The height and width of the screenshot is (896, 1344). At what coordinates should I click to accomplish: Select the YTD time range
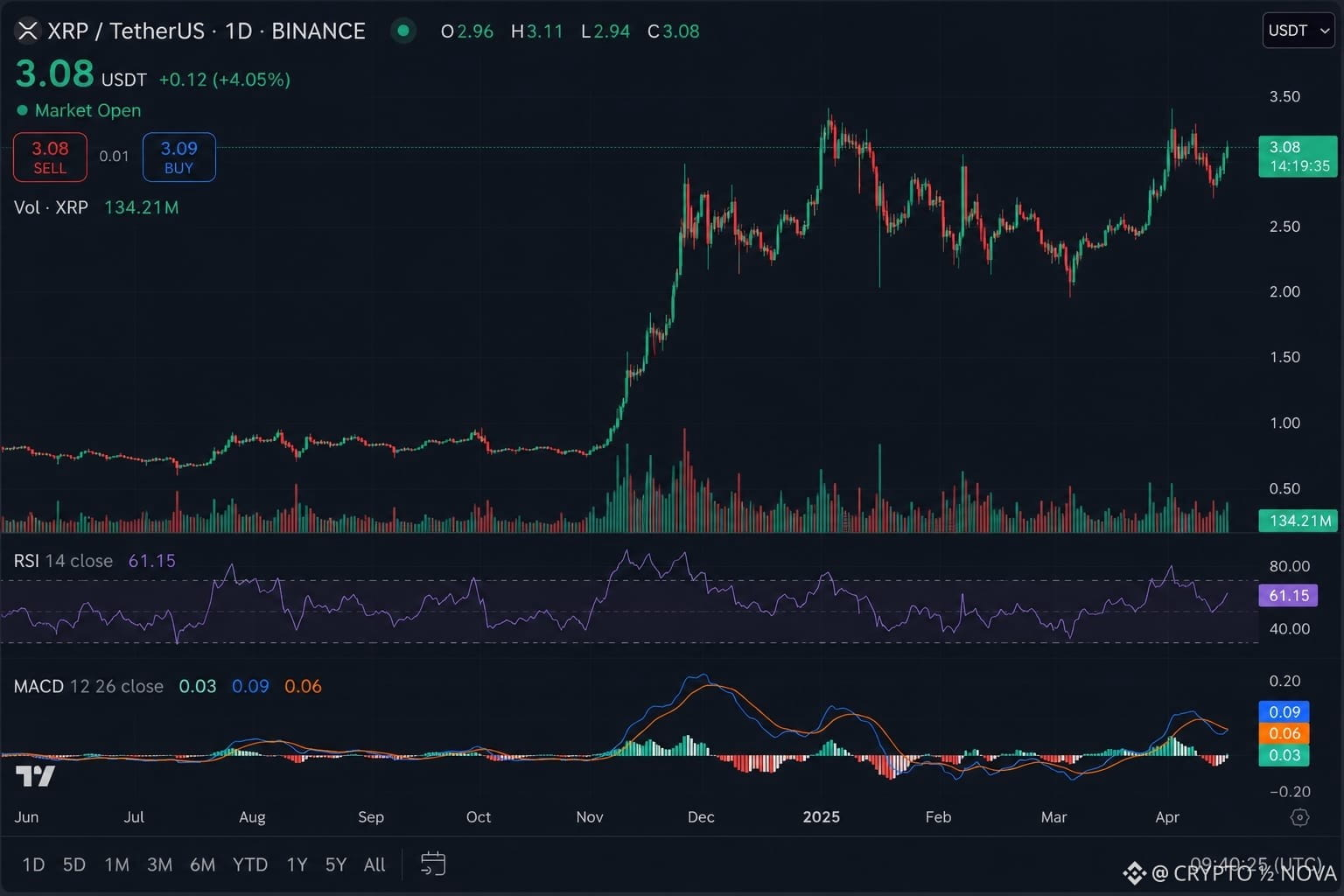(250, 864)
